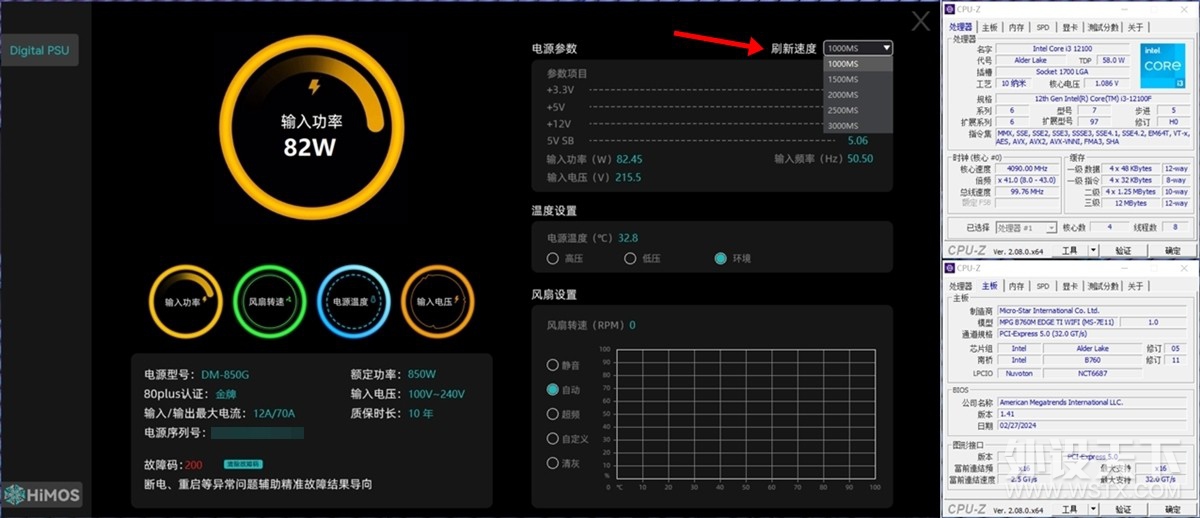
Task: Select the 低压 temperature radio button
Action: (630, 258)
